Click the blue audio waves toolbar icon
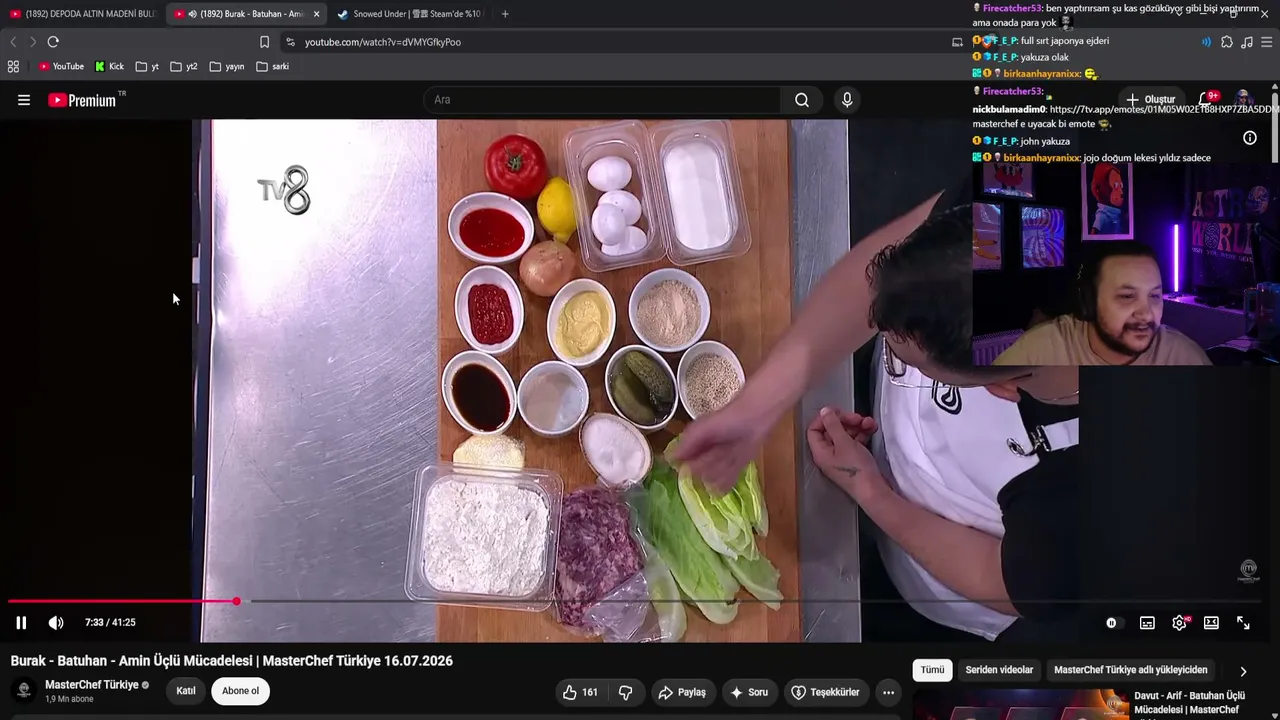1280x720 pixels. click(x=1206, y=42)
